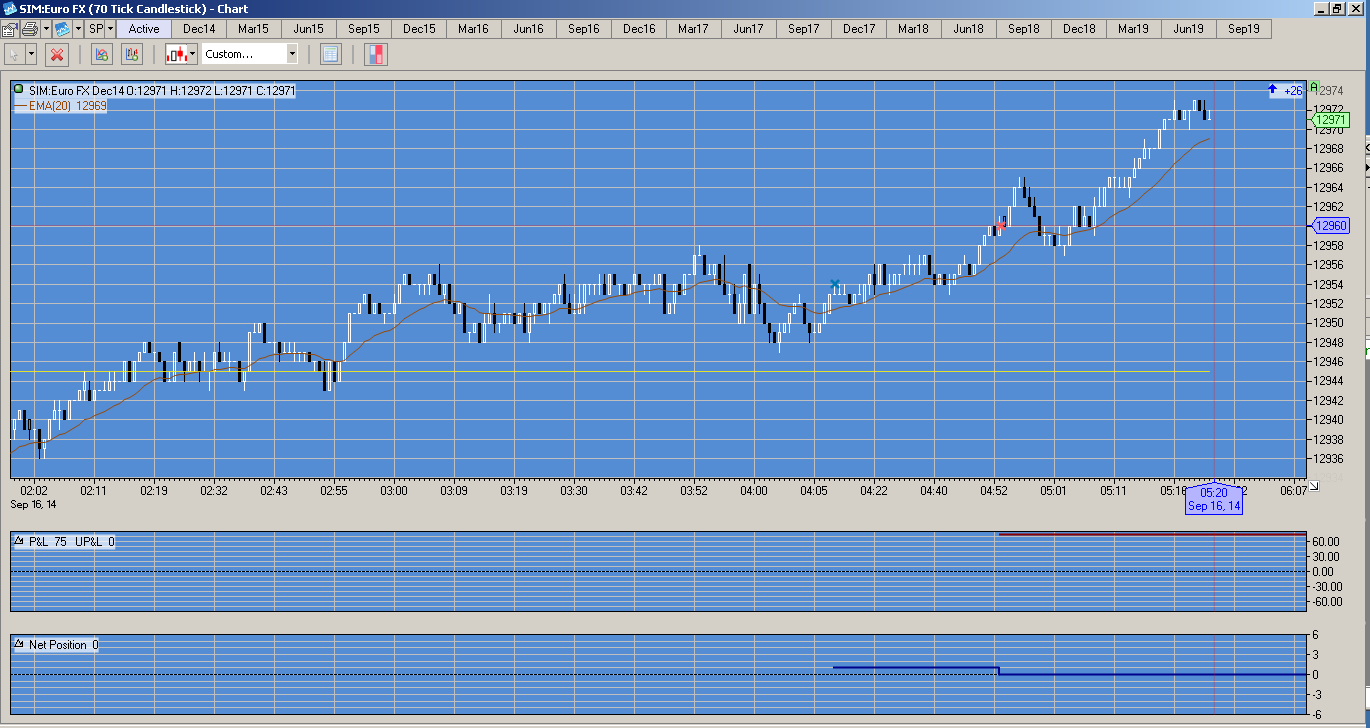Choose the Mar19 contract tab
Viewport: 1370px width, 728px height.
pyautogui.click(x=1134, y=28)
